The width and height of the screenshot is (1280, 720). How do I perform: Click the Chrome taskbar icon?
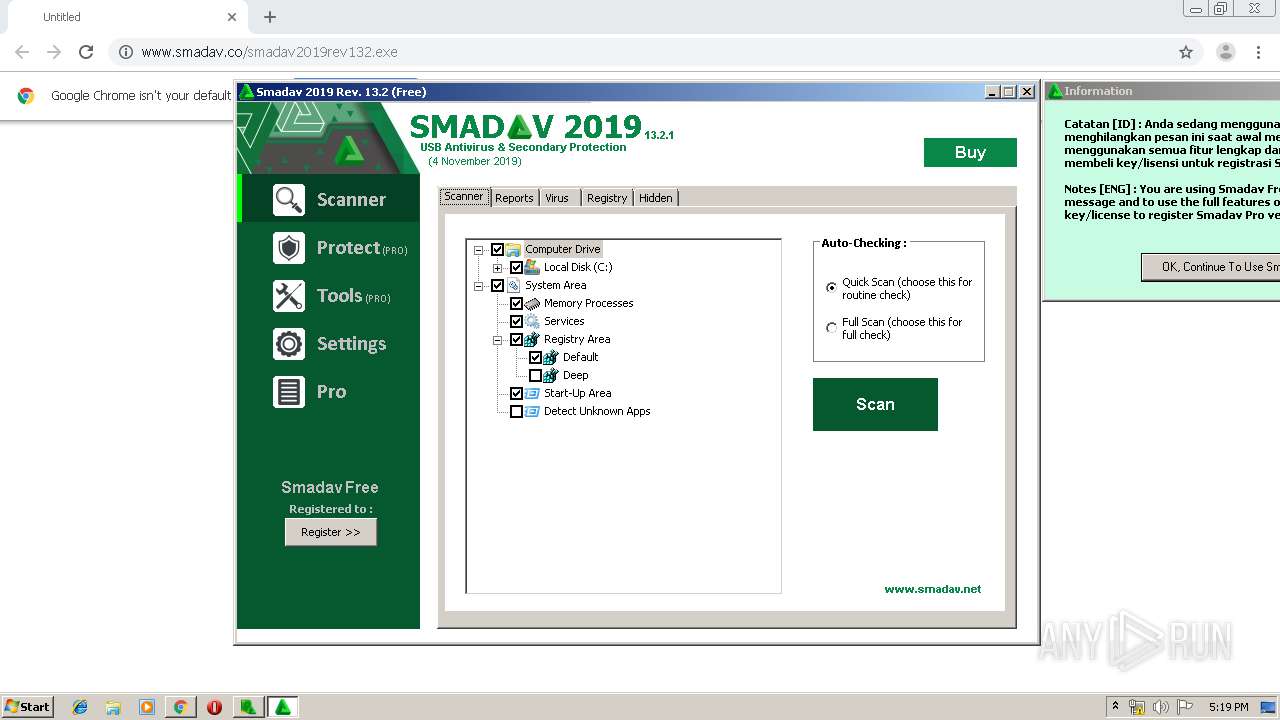point(180,707)
